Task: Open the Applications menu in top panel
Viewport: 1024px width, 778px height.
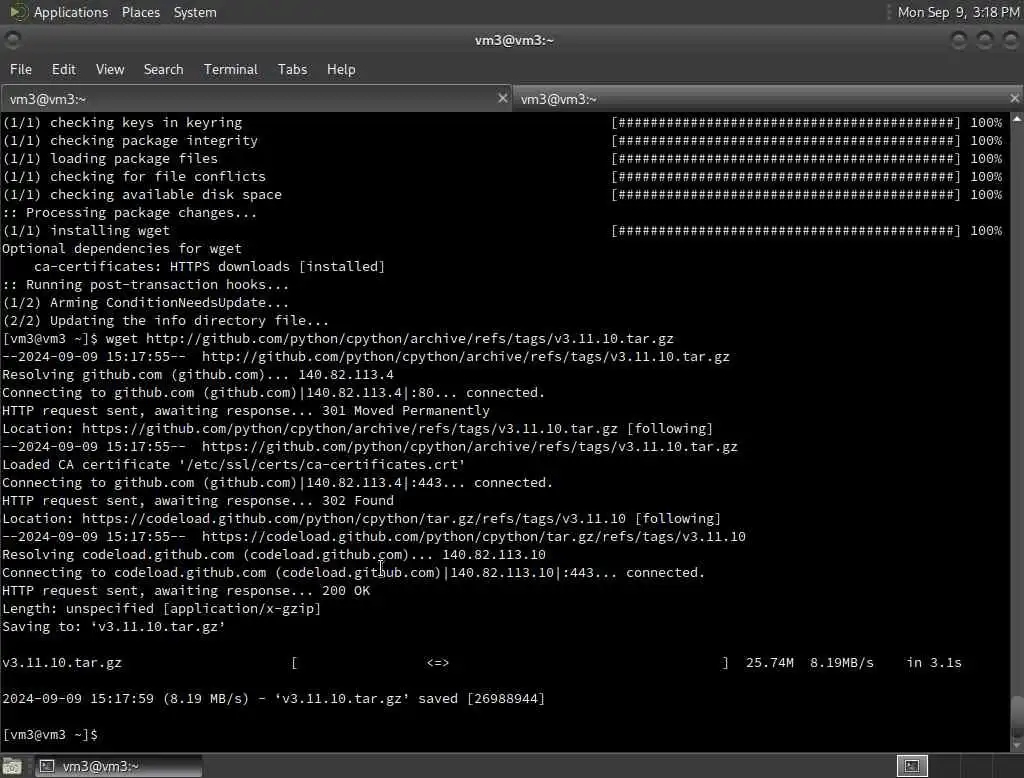Action: pyautogui.click(x=71, y=12)
